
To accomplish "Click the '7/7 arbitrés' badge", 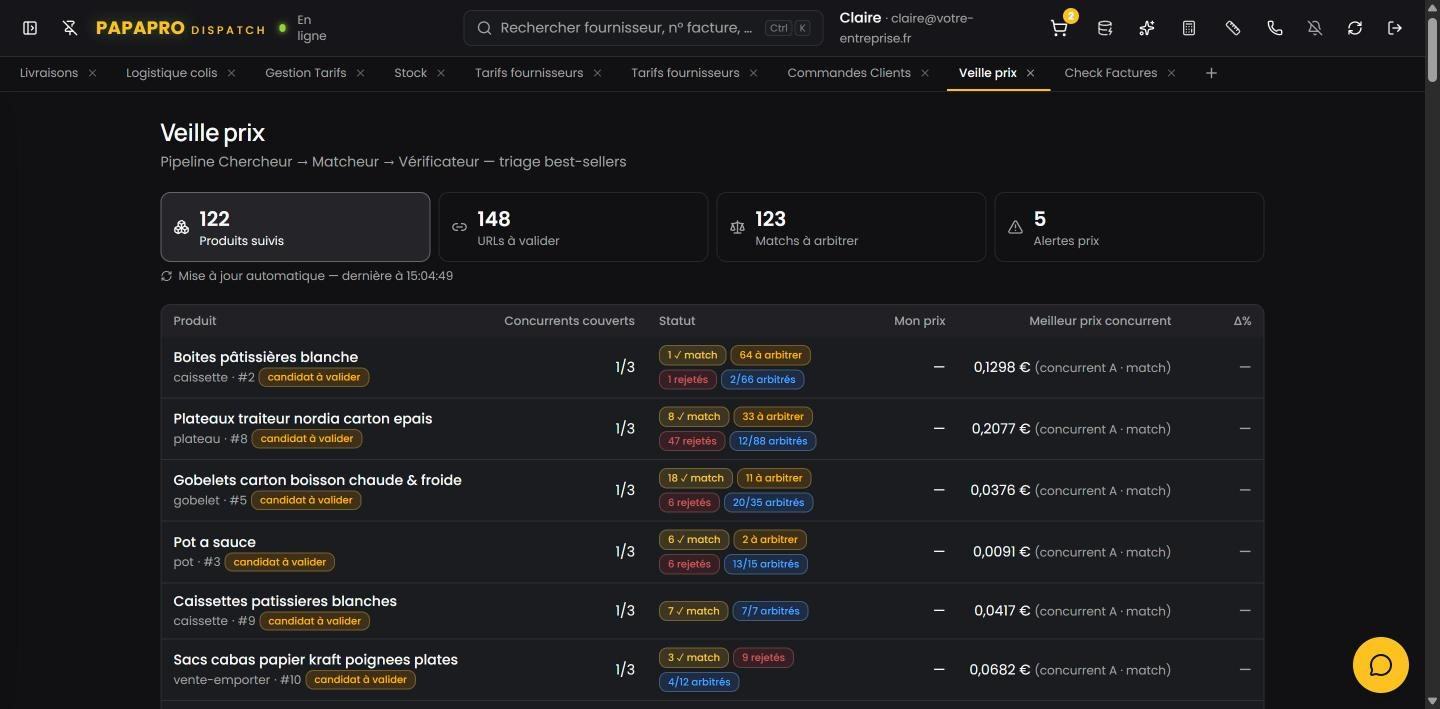I will pyautogui.click(x=770, y=611).
